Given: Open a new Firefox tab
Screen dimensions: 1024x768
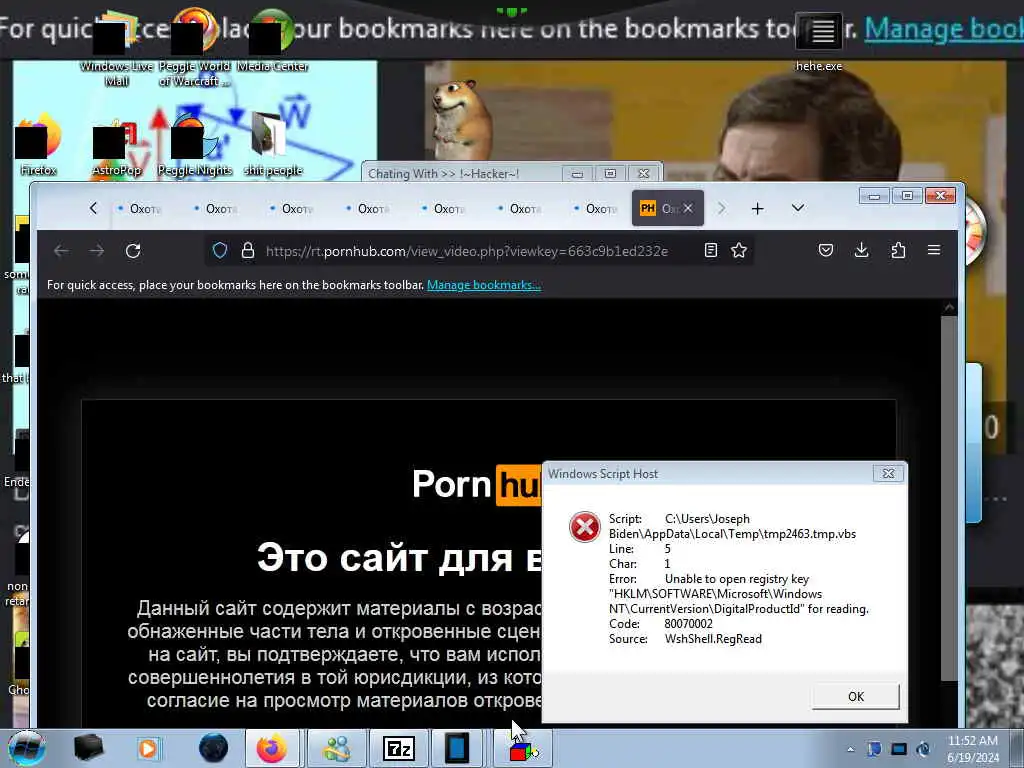Looking at the screenshot, I should click(758, 208).
